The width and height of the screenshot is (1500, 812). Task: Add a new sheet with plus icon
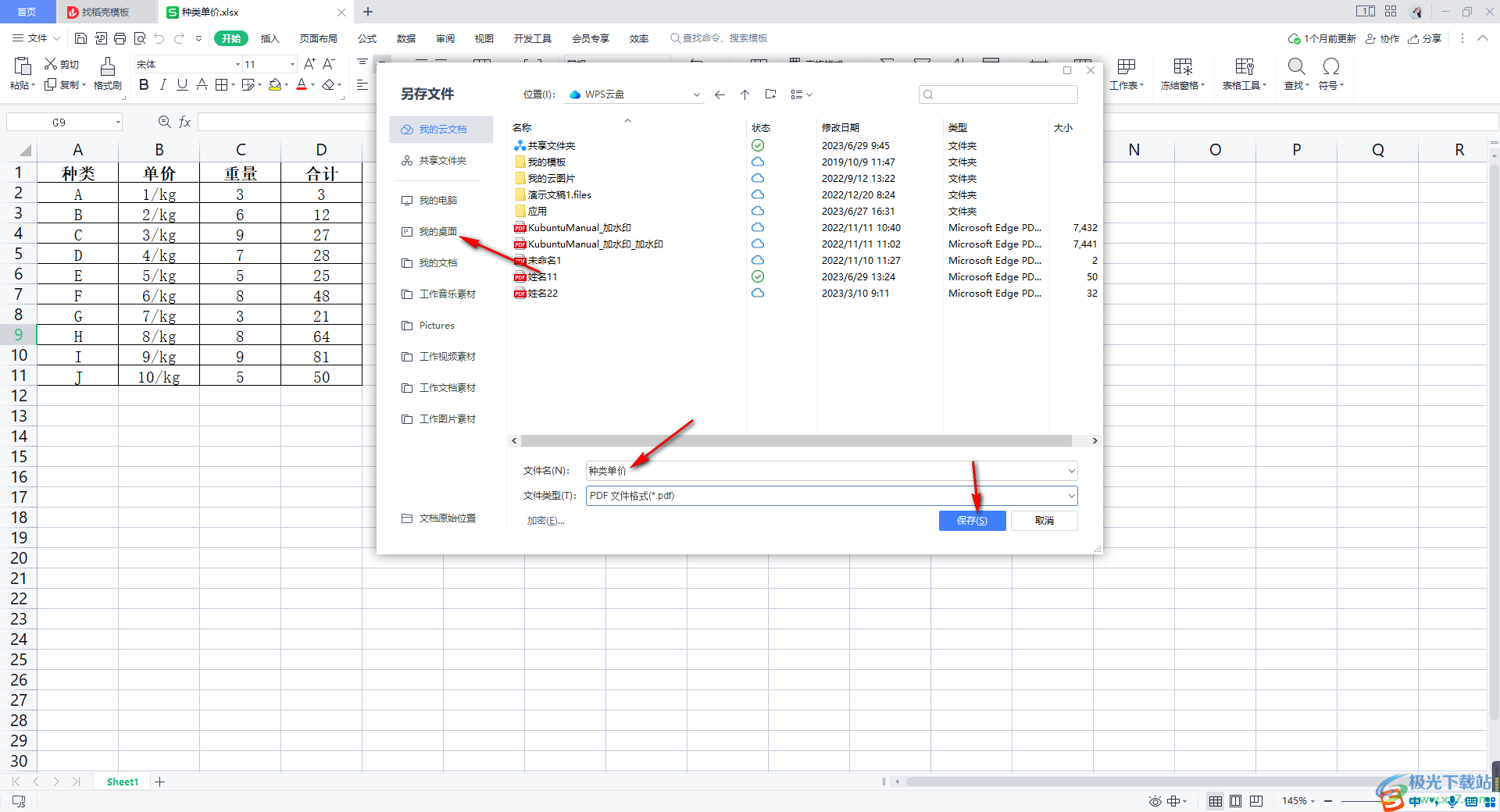(x=159, y=782)
